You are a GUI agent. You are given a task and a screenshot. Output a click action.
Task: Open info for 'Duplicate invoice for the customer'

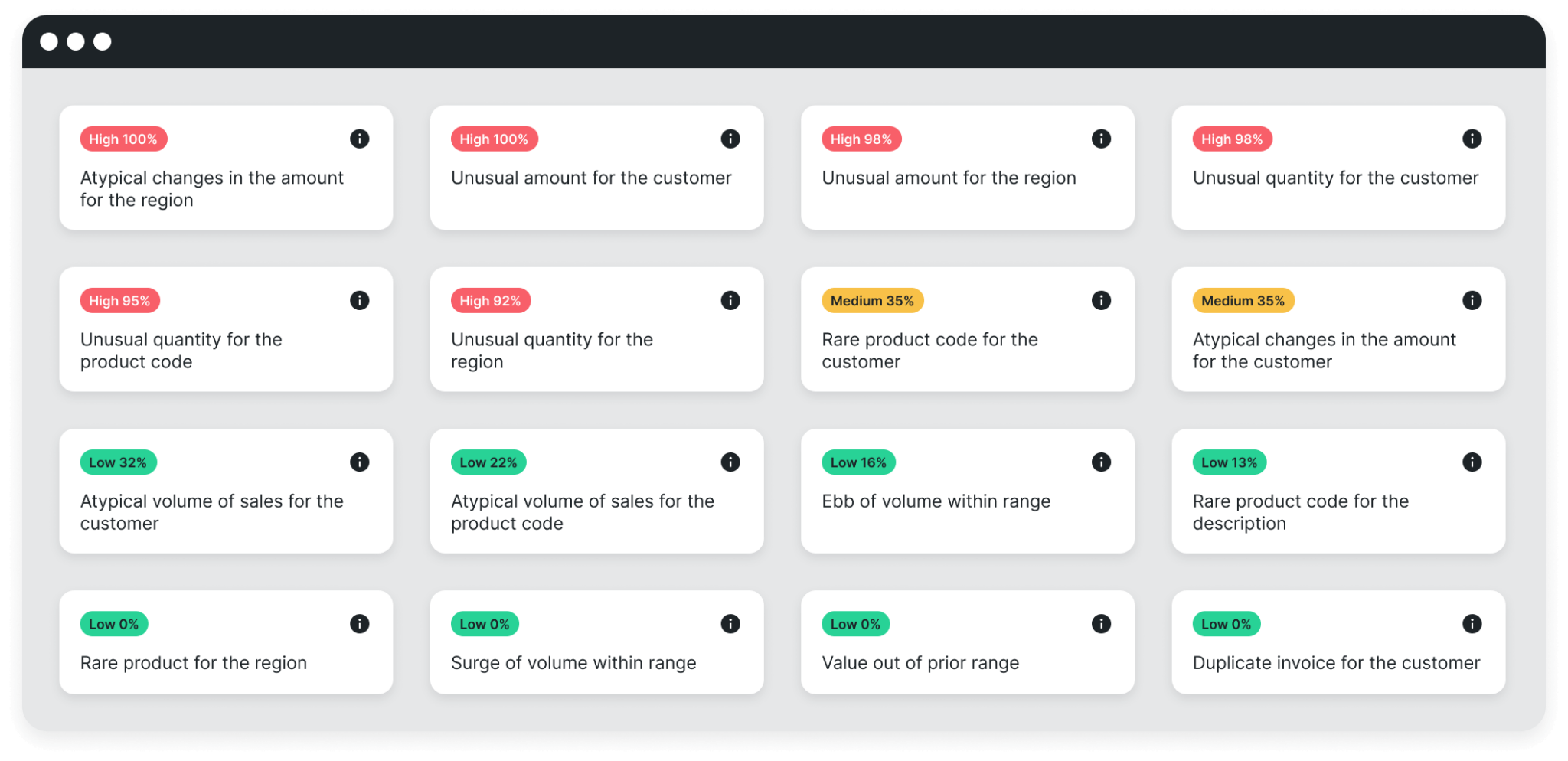point(1472,623)
